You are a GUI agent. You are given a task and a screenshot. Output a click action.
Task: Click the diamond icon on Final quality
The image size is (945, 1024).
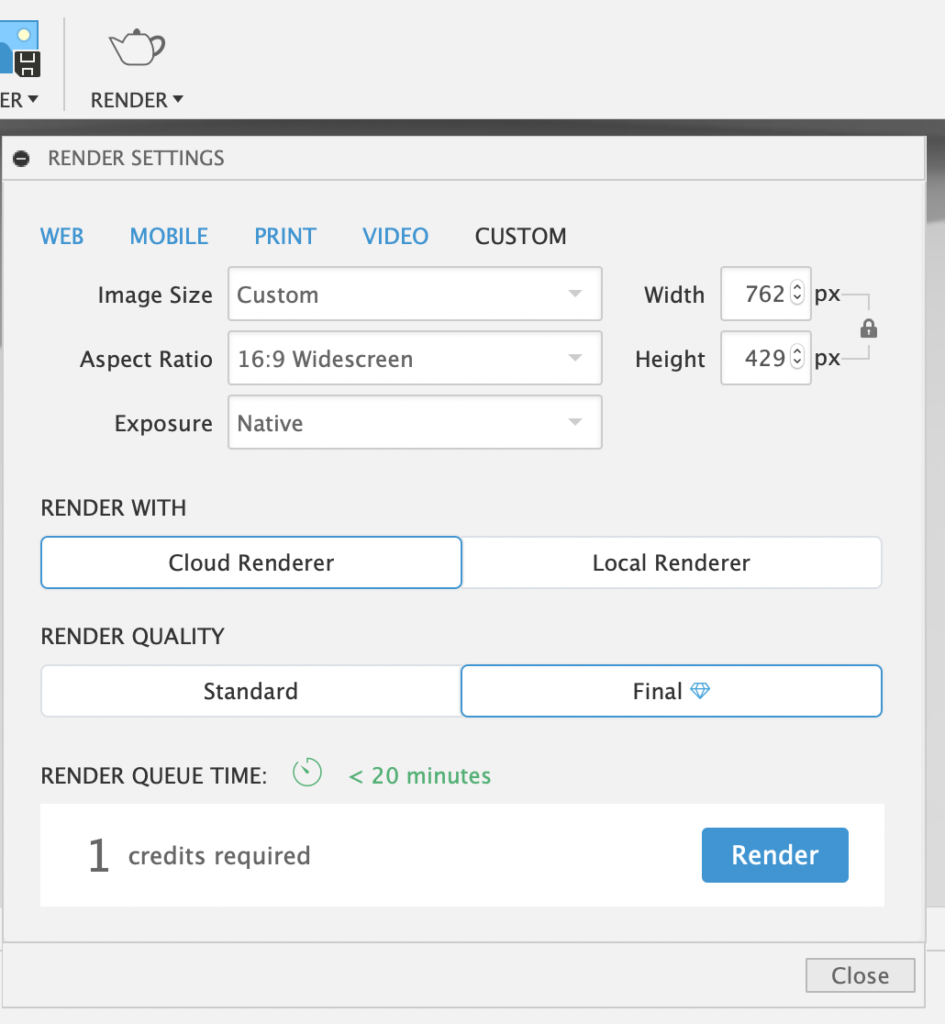pos(700,691)
